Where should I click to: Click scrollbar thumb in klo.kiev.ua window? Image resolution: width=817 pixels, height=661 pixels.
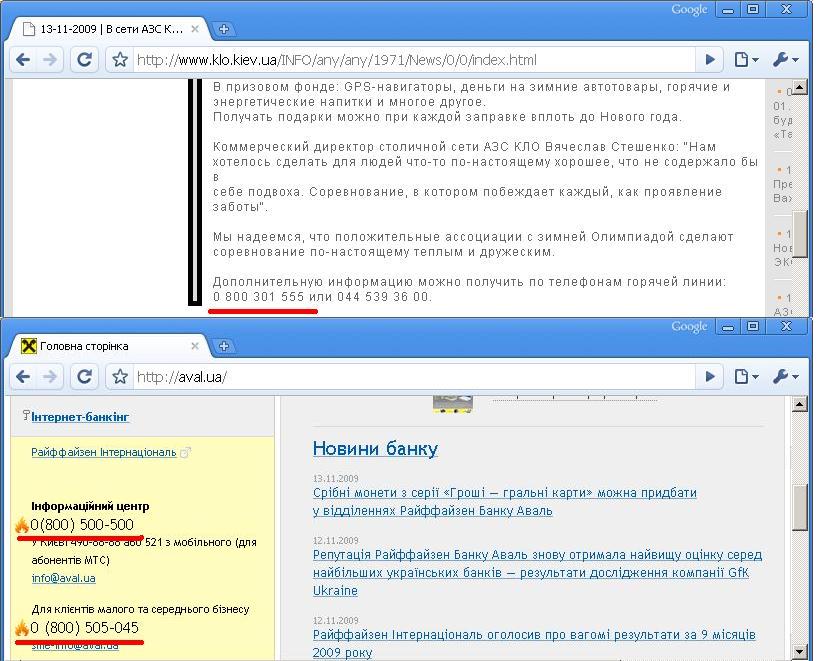point(799,233)
